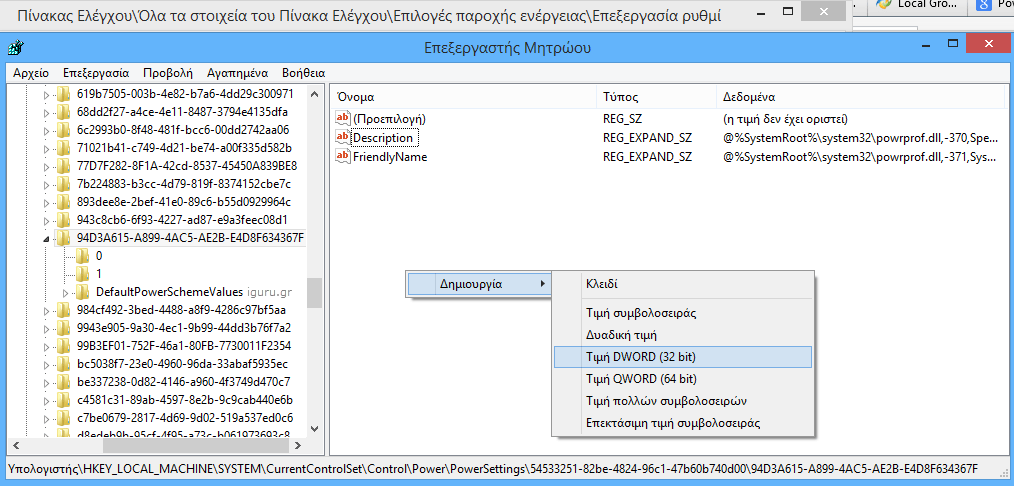
Task: Click folder icon of key 94D3A615-A899-4AC5
Action: point(63,238)
